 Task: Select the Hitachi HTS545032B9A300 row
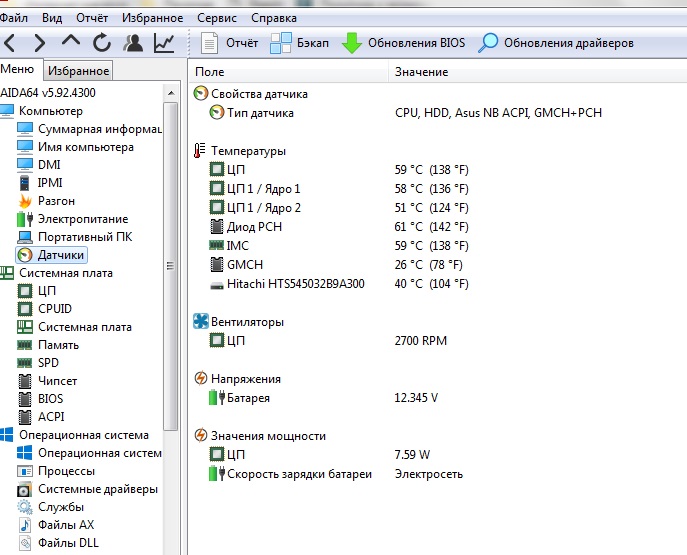point(339,284)
